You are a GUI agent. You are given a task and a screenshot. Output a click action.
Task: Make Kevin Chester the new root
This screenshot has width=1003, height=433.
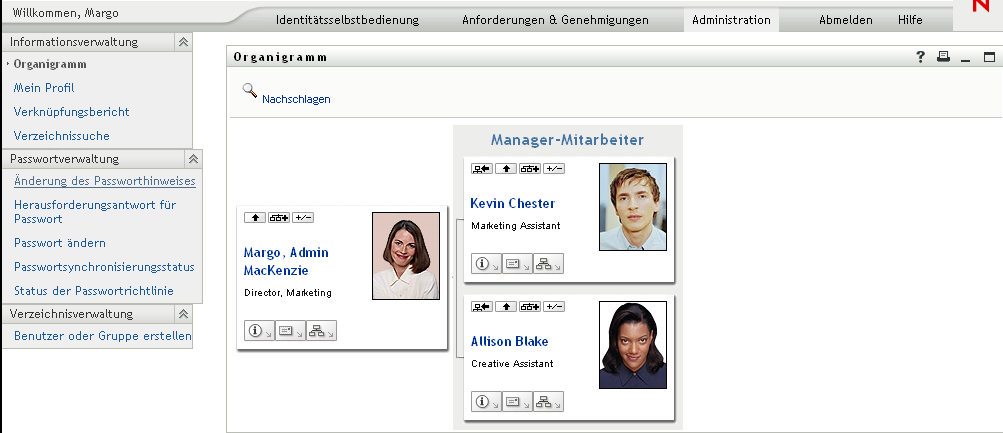[x=482, y=169]
